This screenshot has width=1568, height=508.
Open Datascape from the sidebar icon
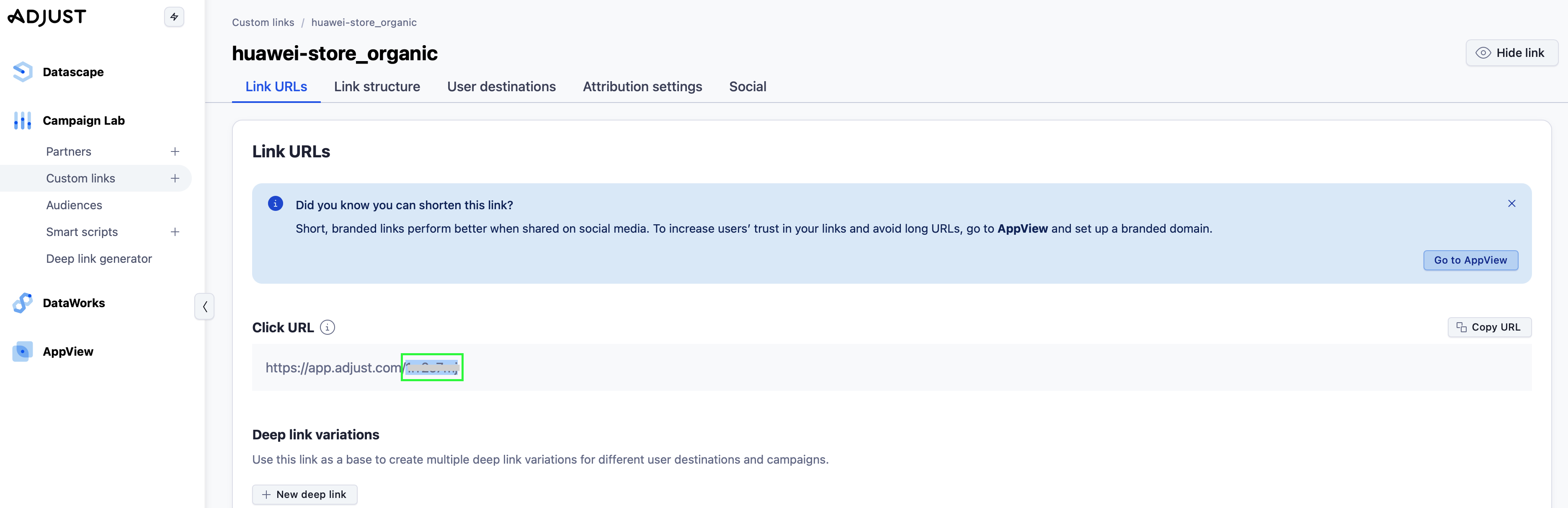pos(23,72)
